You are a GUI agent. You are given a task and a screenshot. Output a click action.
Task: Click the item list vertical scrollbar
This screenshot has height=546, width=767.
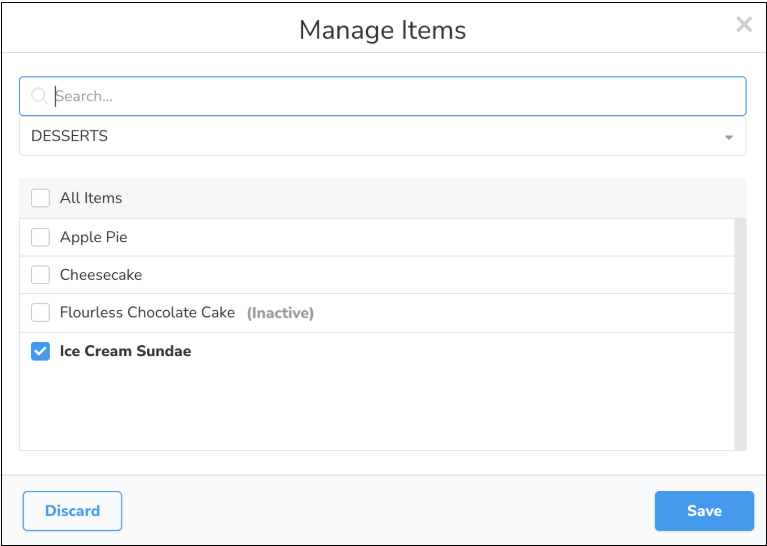click(740, 334)
